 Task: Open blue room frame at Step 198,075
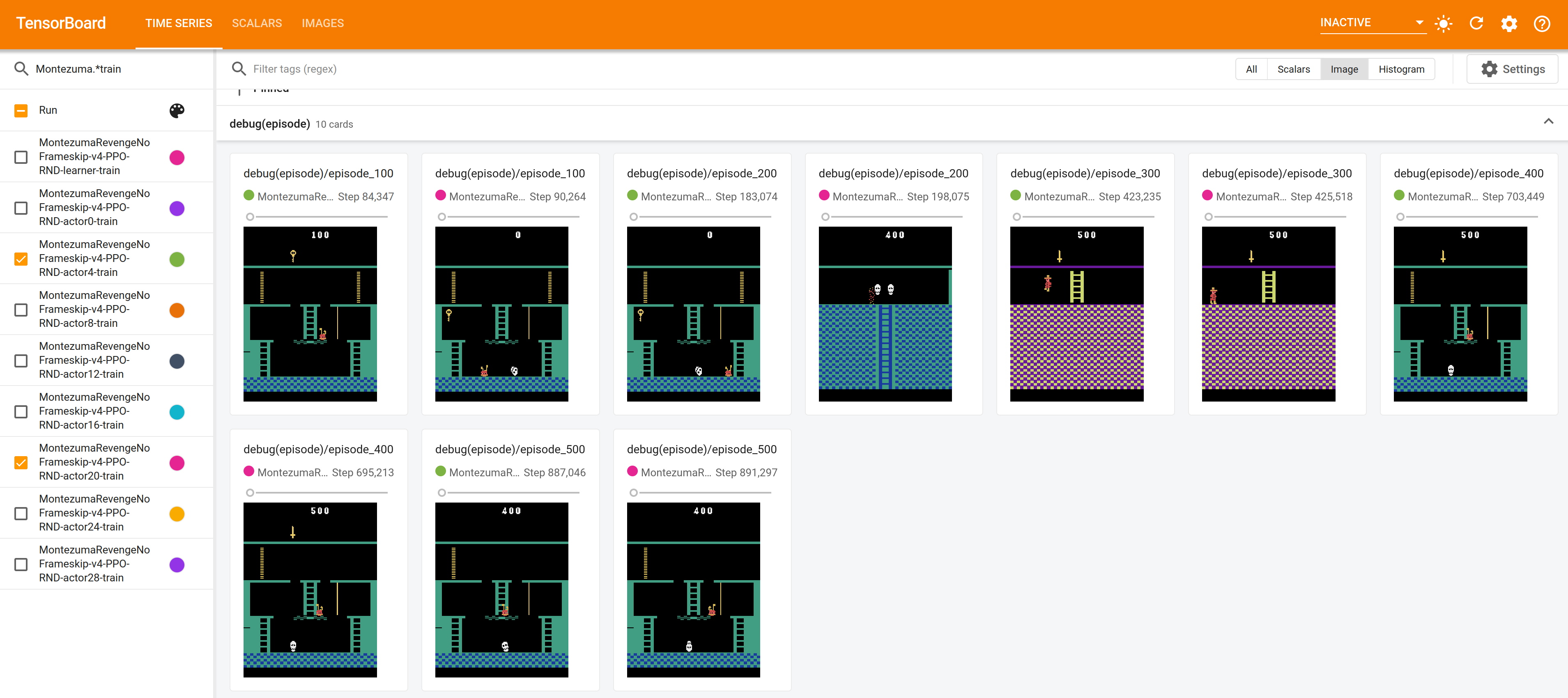[885, 314]
